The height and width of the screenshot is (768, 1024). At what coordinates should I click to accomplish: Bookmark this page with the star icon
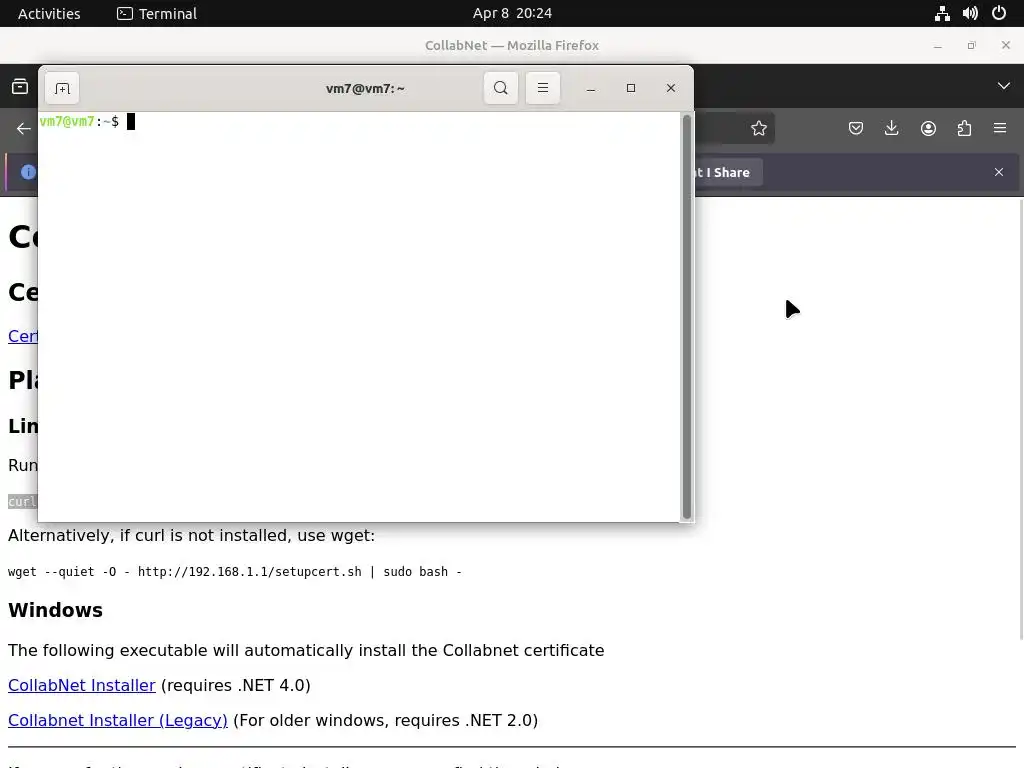pos(758,129)
